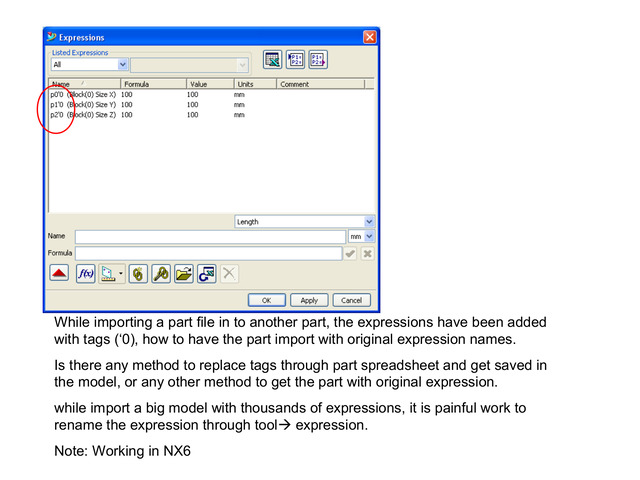Expand the Measure tool dropdown arrow
This screenshot has height=480, width=640.
coord(121,273)
